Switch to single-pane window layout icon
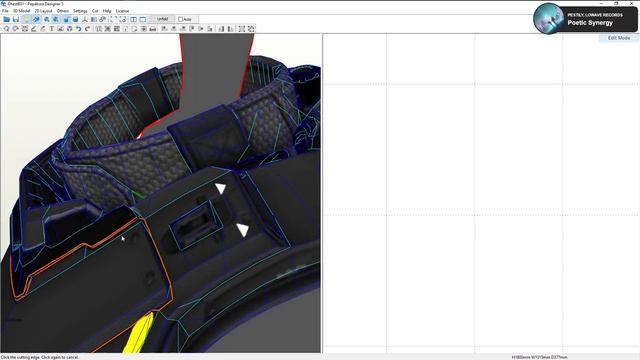Screen dimensions: 640x360 point(142,19)
